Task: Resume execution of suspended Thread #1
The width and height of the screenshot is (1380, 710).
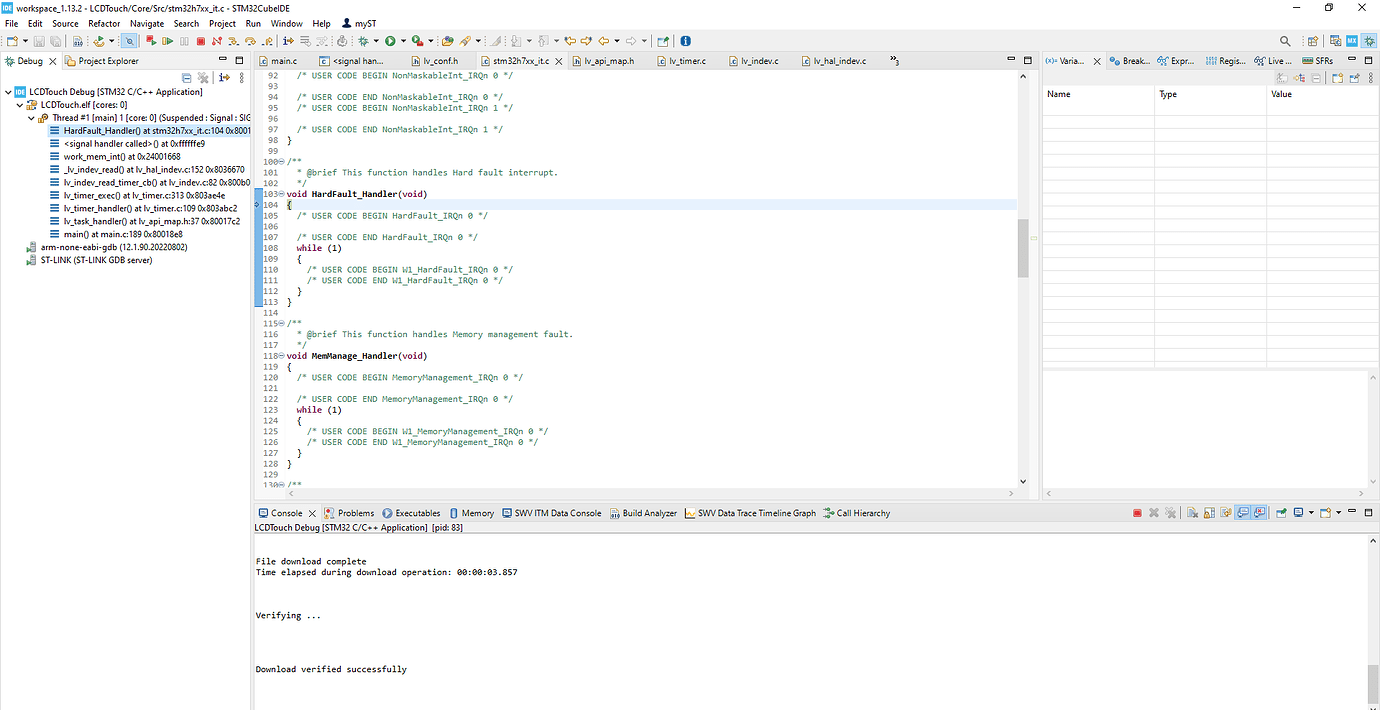Action: click(x=168, y=41)
